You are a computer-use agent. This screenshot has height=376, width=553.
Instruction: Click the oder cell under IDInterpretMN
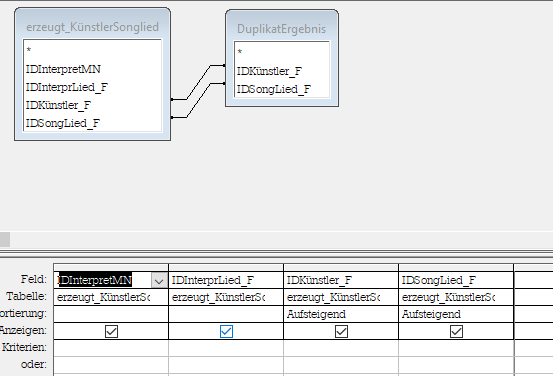click(111, 365)
